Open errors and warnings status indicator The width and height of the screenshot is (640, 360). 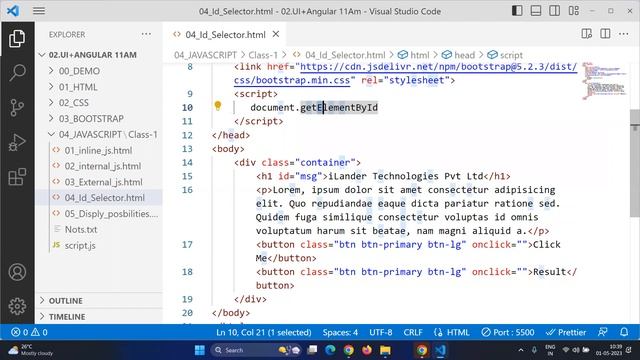tap(29, 332)
